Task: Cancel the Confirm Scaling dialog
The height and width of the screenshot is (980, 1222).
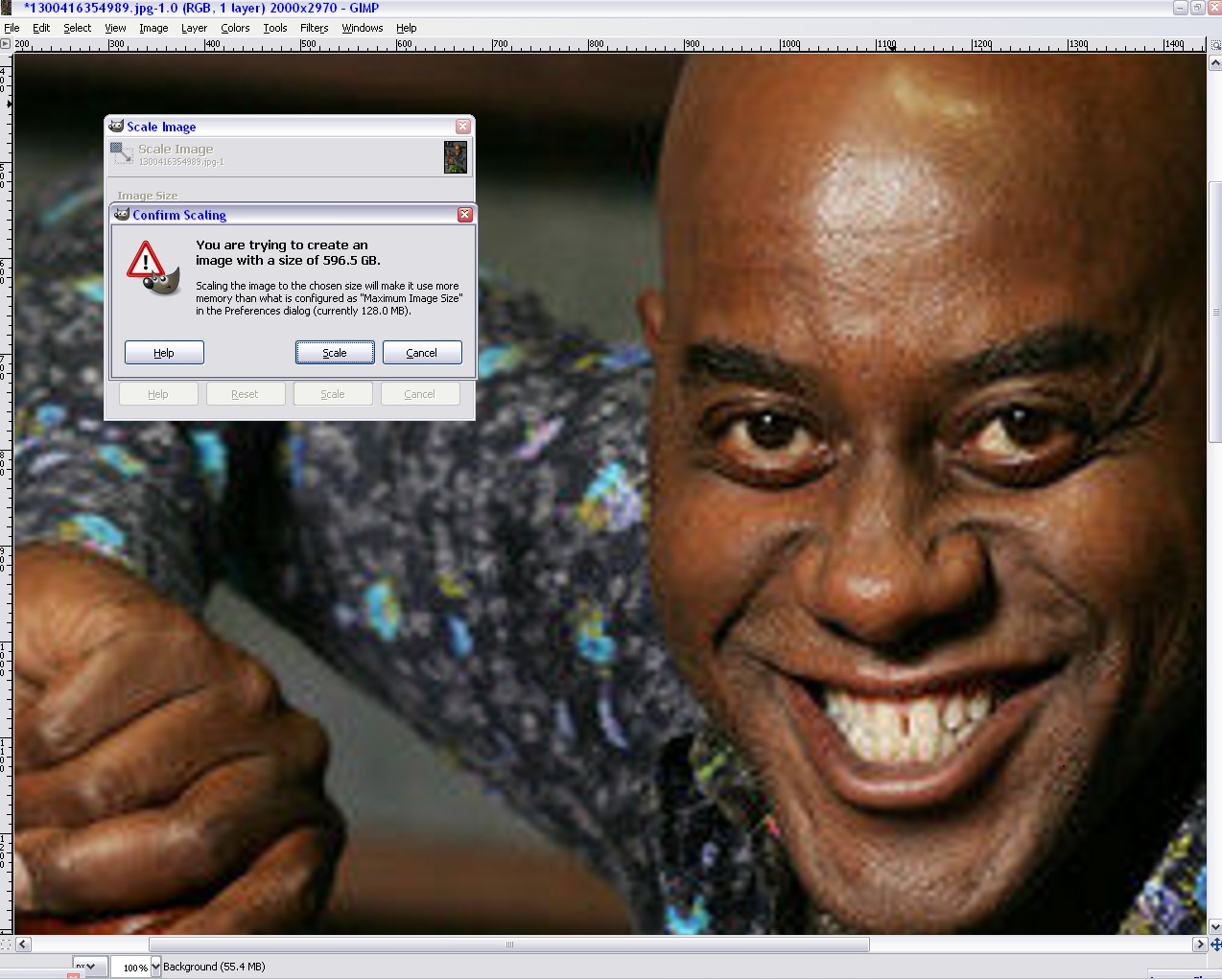Action: [x=422, y=353]
